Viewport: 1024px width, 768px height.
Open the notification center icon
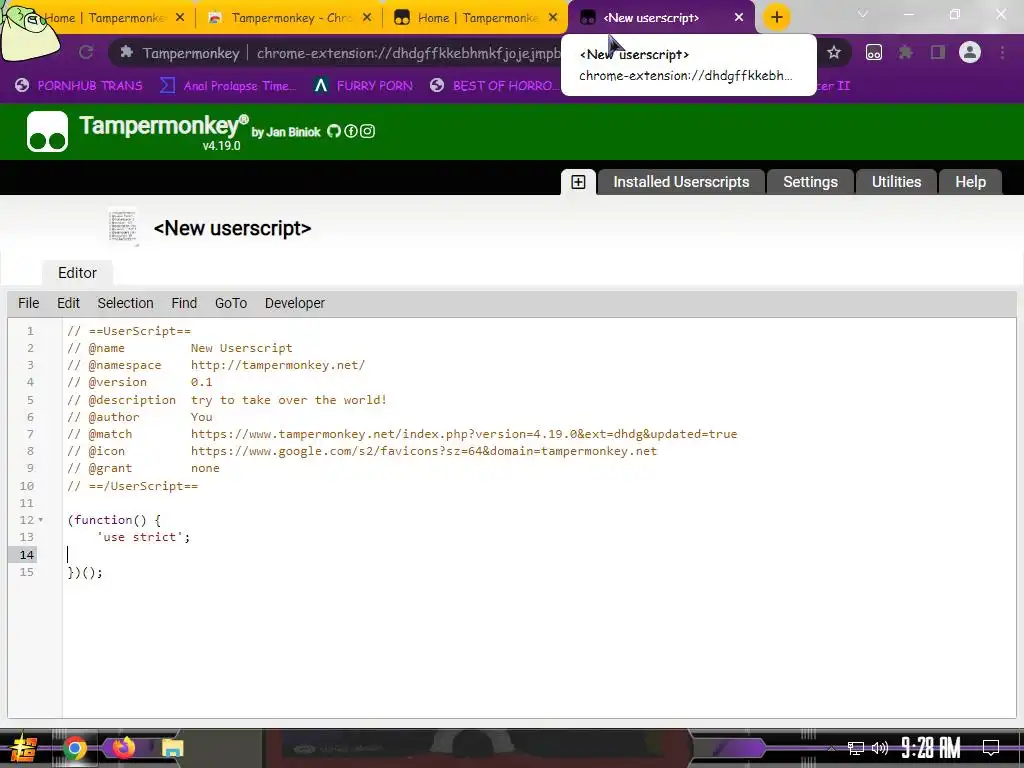pyautogui.click(x=991, y=747)
